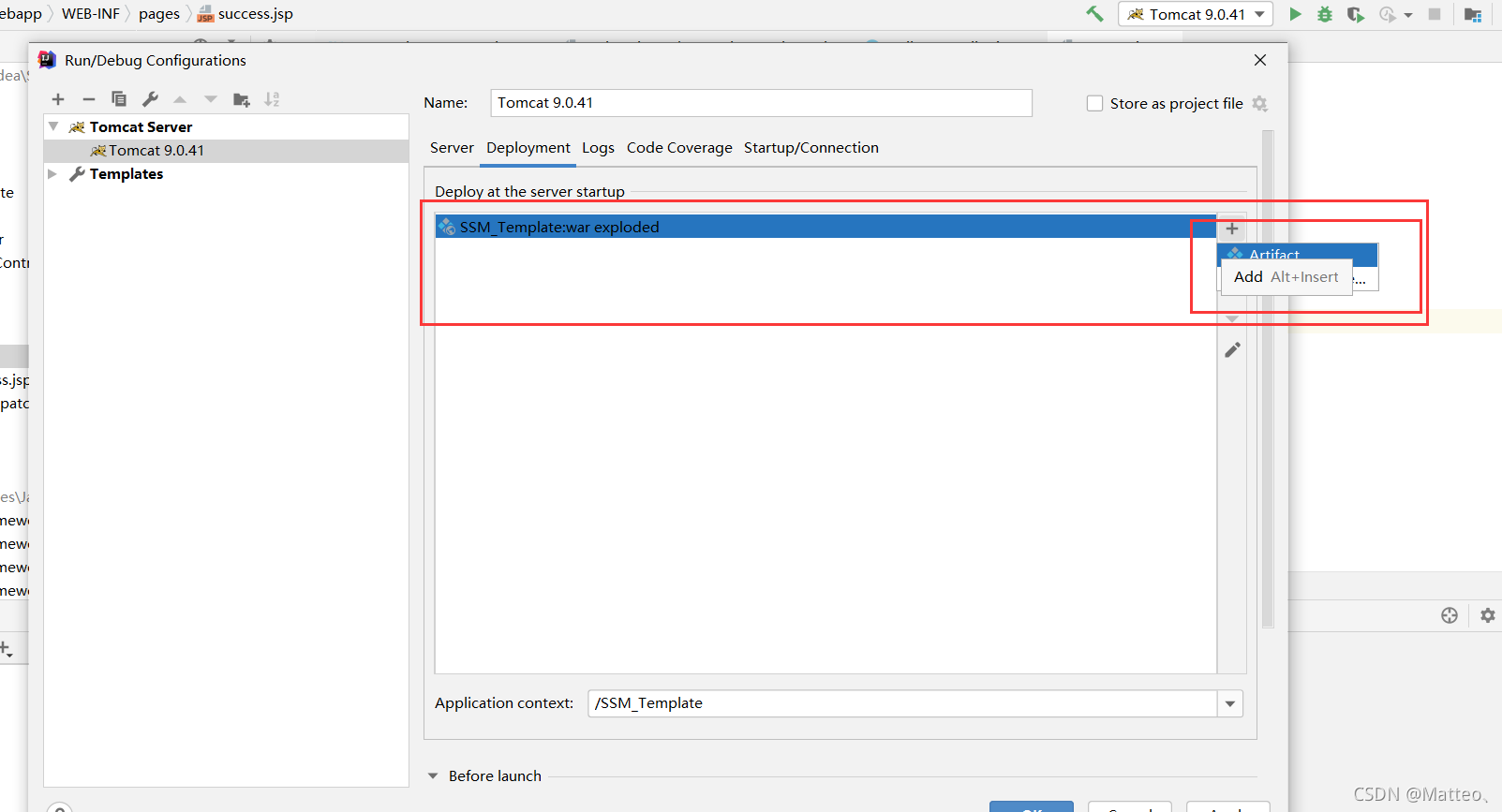Click the Stop square icon in the toolbar
The width and height of the screenshot is (1502, 812).
tap(1435, 14)
